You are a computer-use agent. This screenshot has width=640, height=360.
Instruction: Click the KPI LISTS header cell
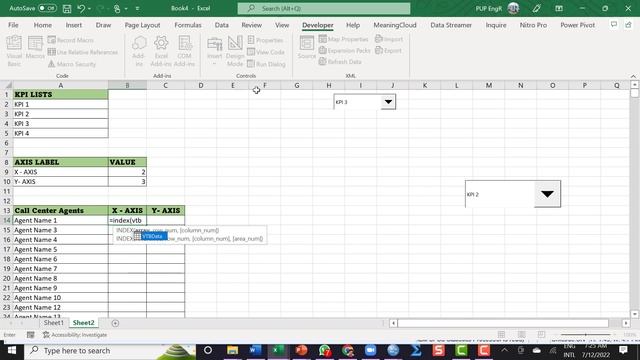point(60,95)
